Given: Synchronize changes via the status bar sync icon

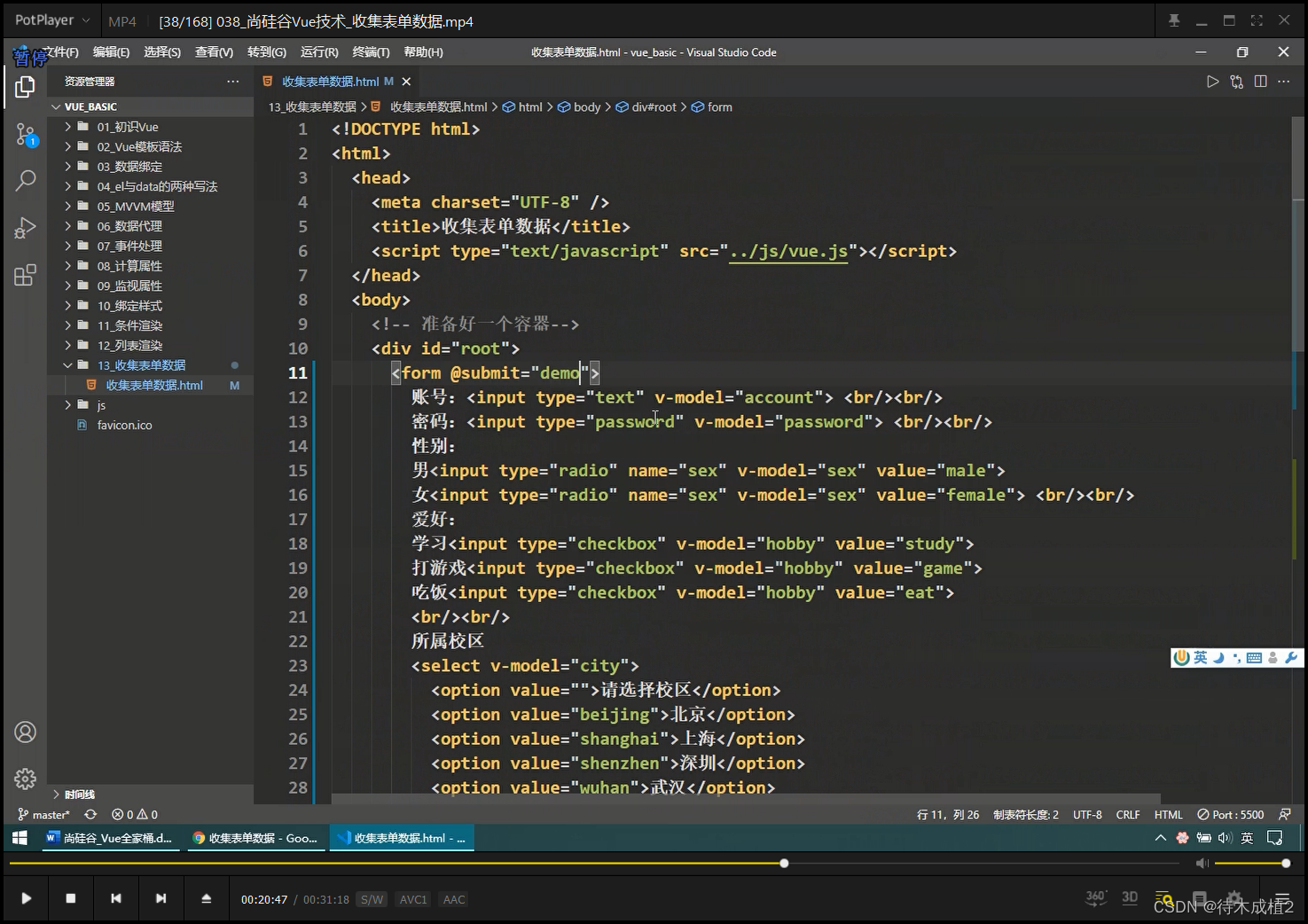Looking at the screenshot, I should [x=90, y=814].
